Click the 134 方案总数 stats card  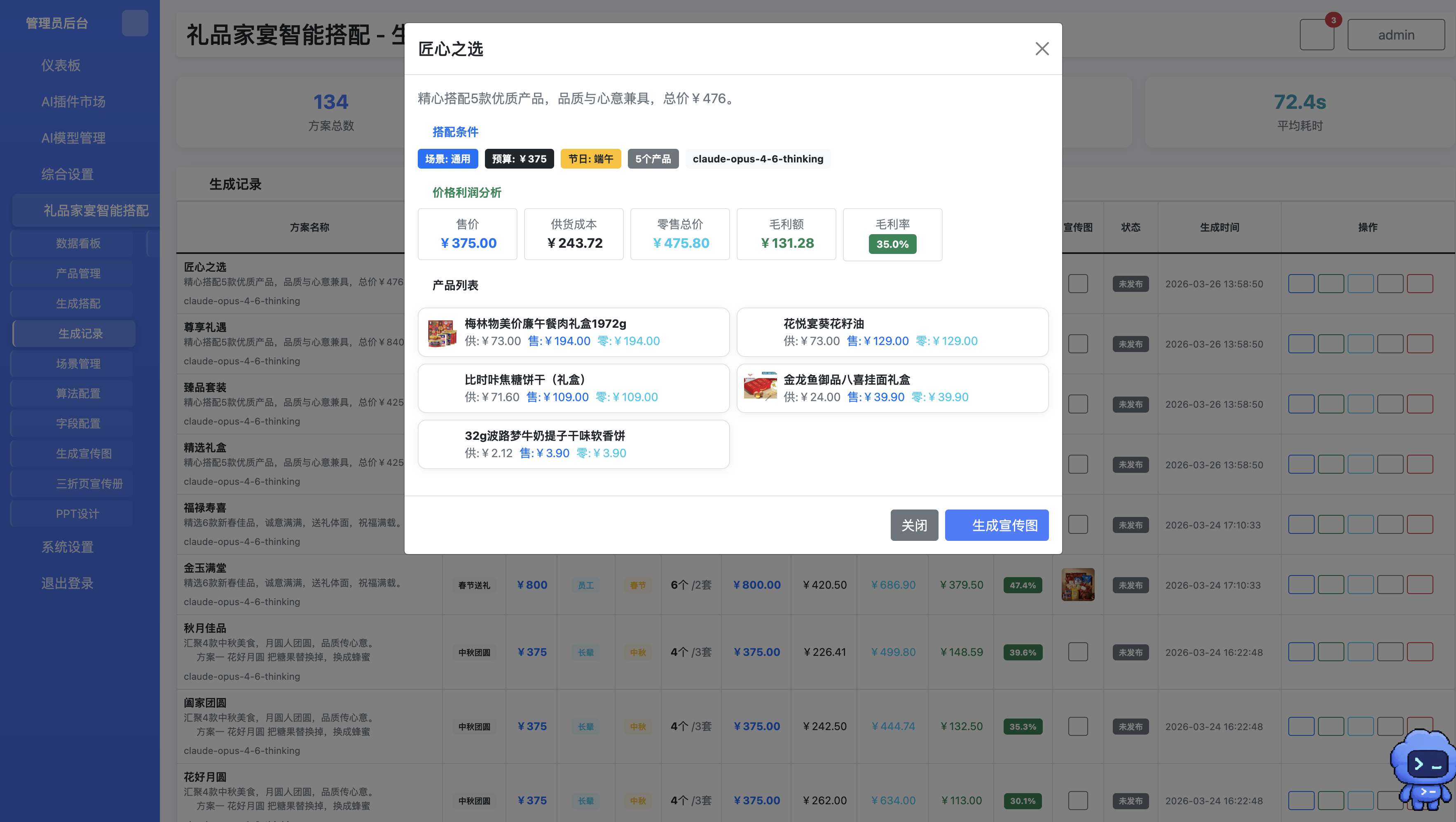tap(331, 112)
